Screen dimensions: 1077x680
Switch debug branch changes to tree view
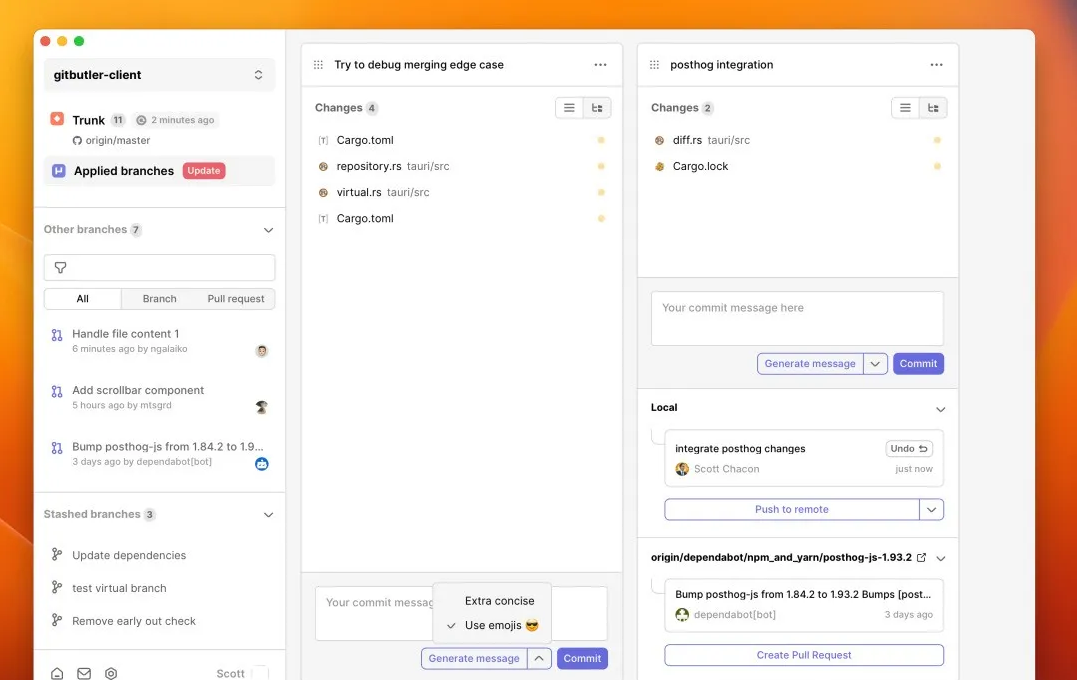click(597, 108)
